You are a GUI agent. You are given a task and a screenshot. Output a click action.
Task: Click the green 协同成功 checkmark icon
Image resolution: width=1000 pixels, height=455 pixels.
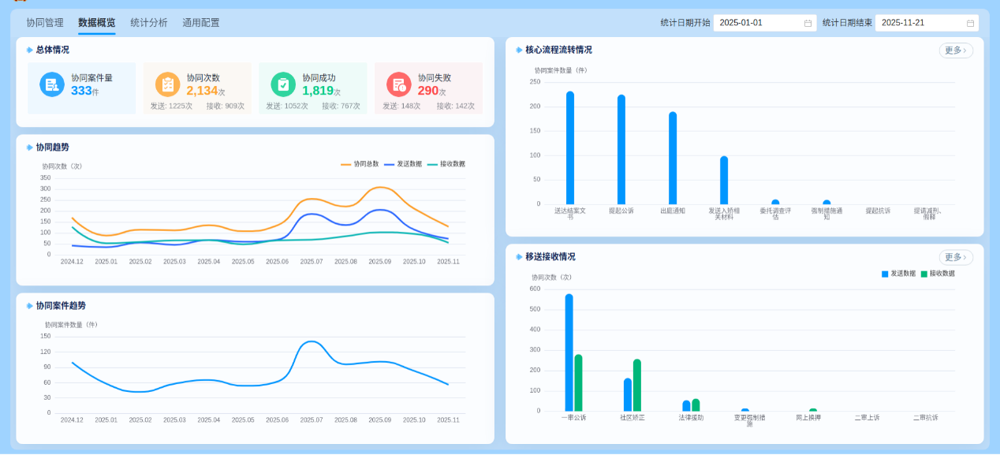(x=283, y=85)
